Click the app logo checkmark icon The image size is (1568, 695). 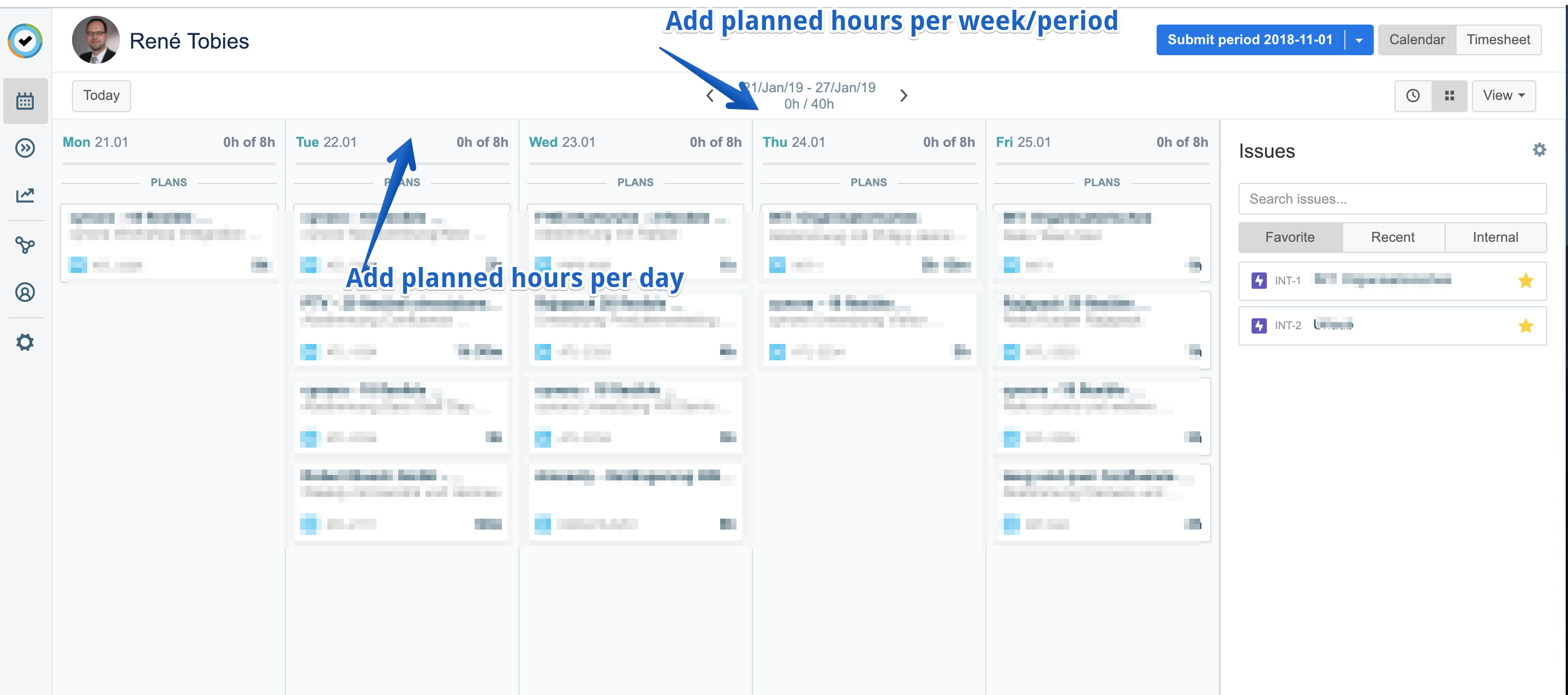pyautogui.click(x=25, y=41)
